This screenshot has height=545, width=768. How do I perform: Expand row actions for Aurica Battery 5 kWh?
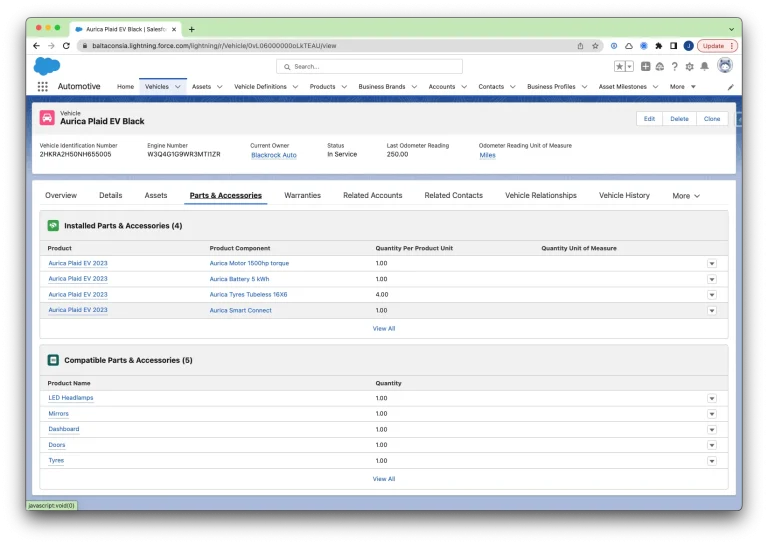712,279
